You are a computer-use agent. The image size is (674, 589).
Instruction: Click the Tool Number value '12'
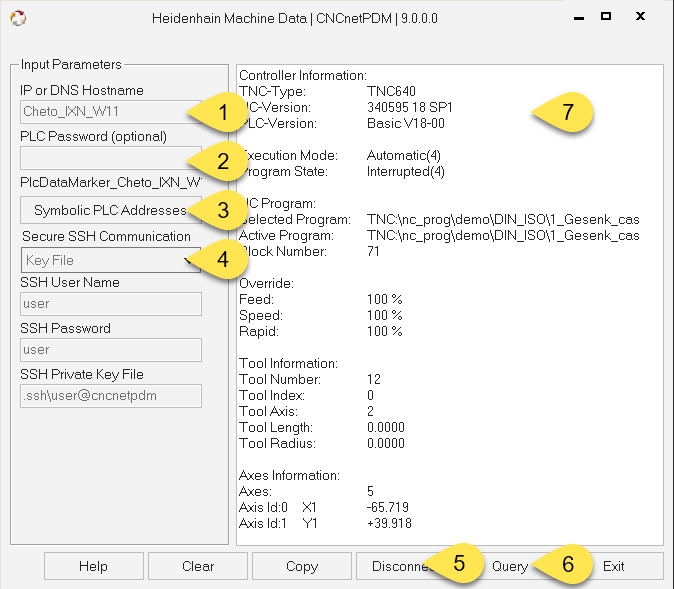(x=374, y=380)
